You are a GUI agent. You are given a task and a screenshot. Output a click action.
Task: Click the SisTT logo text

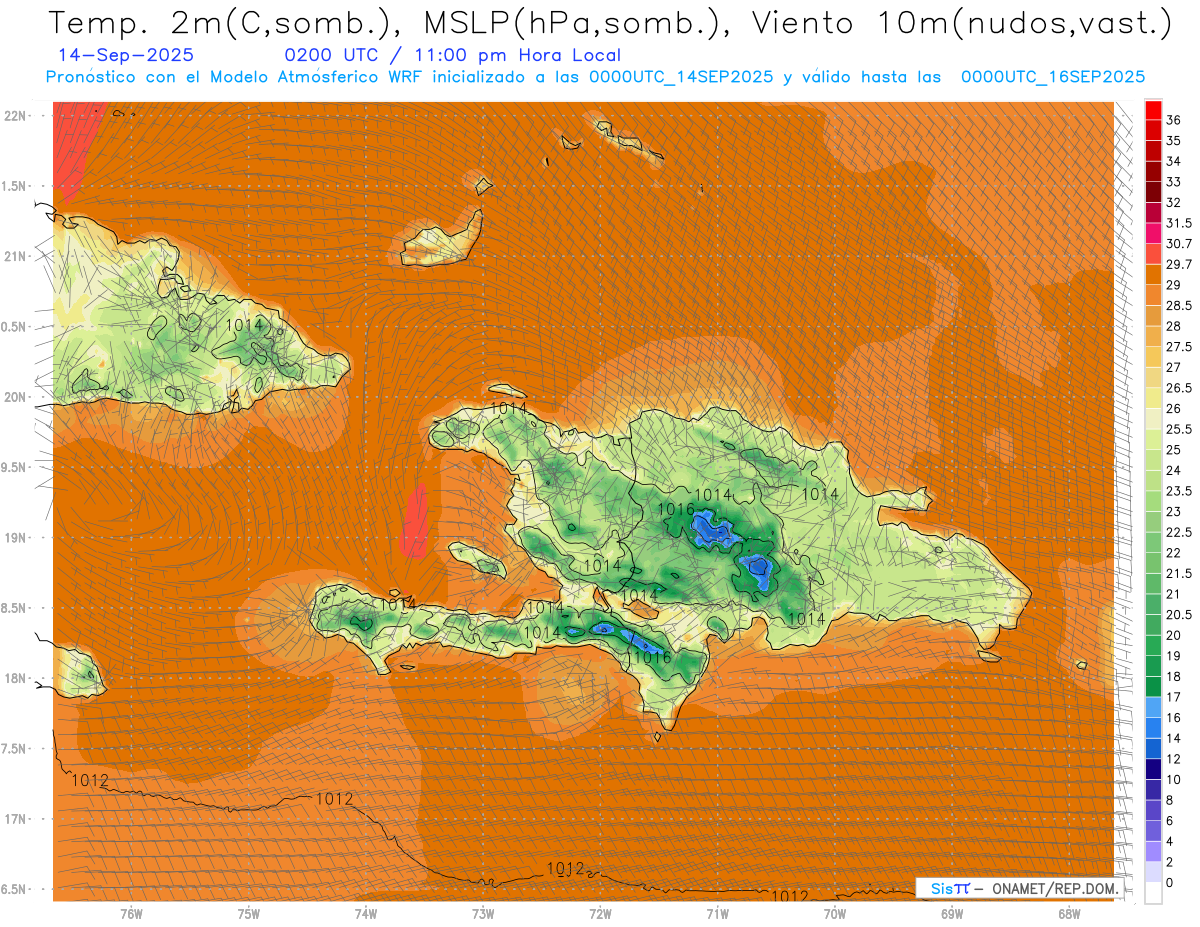(x=949, y=889)
